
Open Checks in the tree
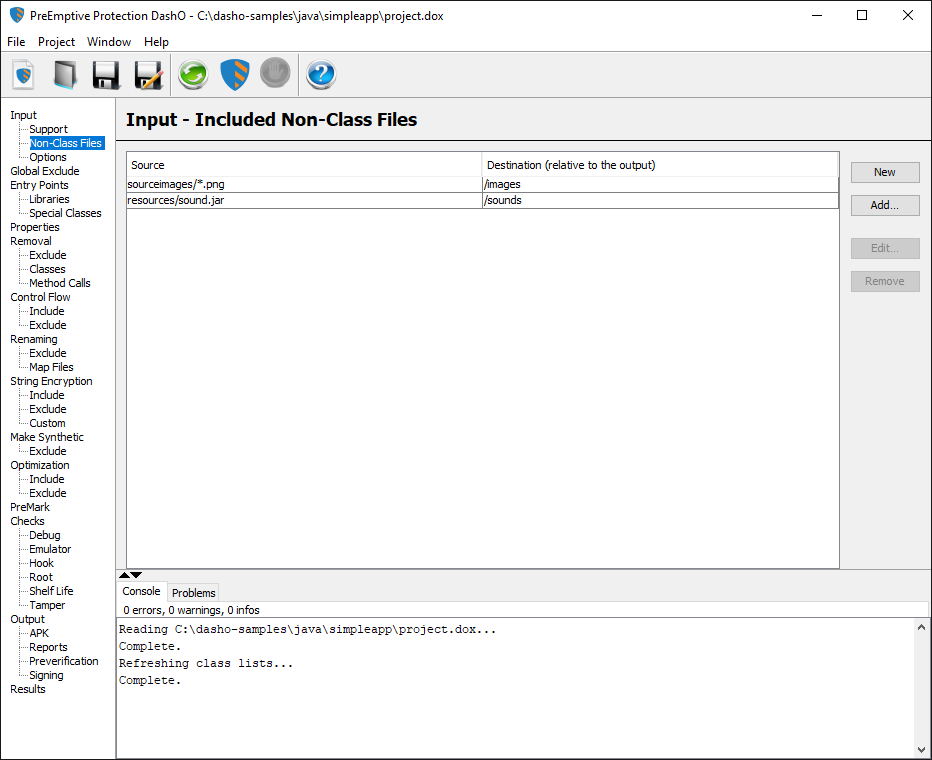pos(27,521)
